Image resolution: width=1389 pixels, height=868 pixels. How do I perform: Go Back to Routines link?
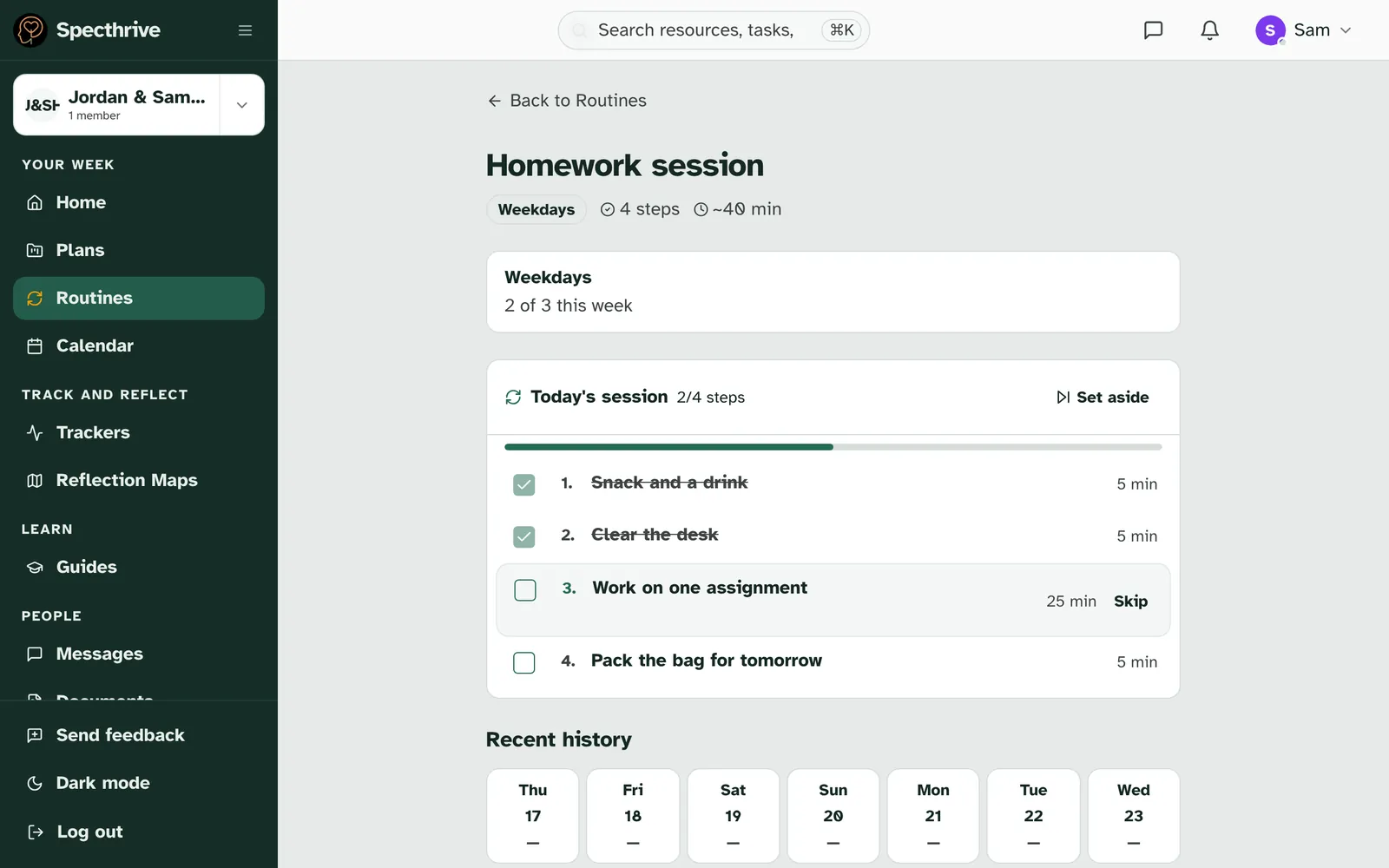point(567,101)
